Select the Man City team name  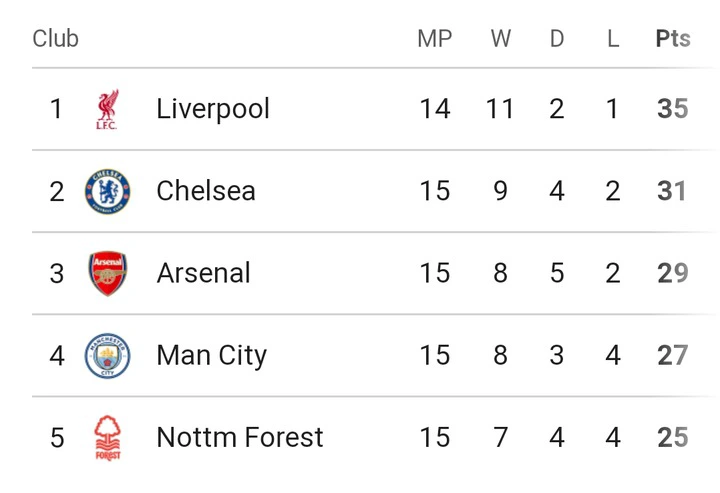click(x=211, y=356)
